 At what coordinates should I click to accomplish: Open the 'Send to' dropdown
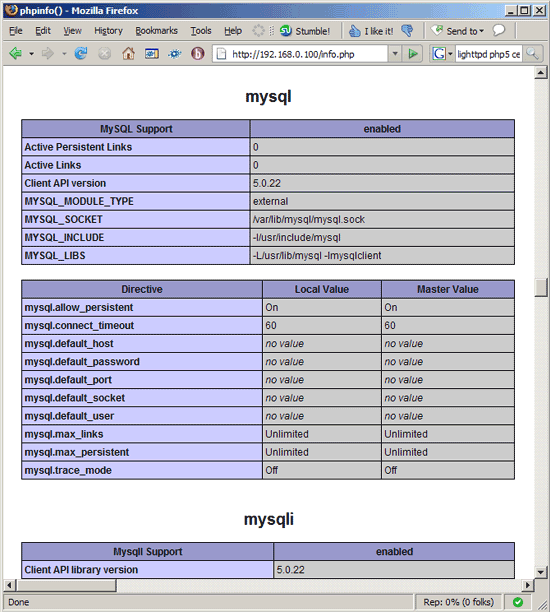(457, 31)
